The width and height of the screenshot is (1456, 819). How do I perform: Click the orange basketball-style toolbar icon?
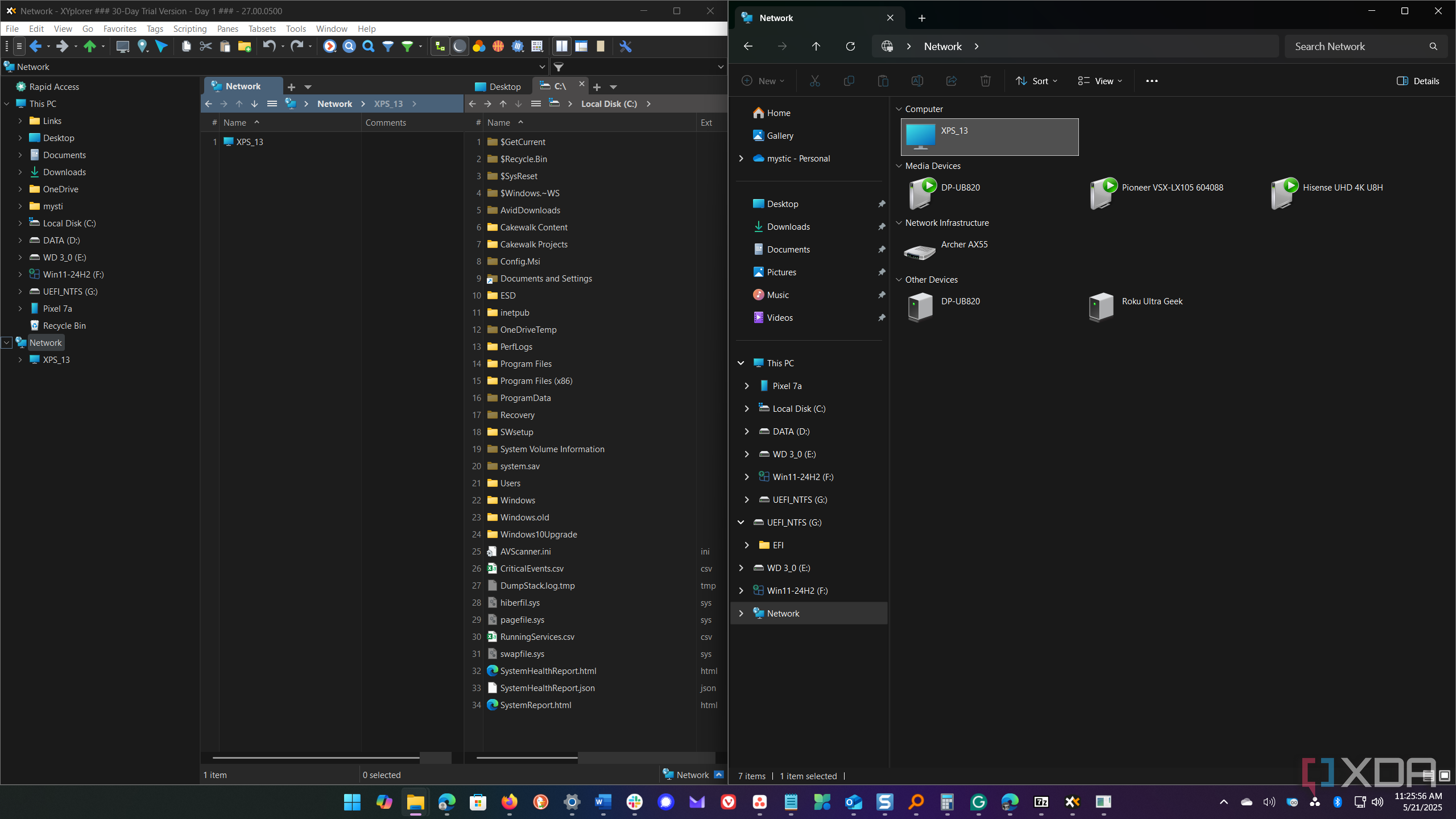(498, 47)
